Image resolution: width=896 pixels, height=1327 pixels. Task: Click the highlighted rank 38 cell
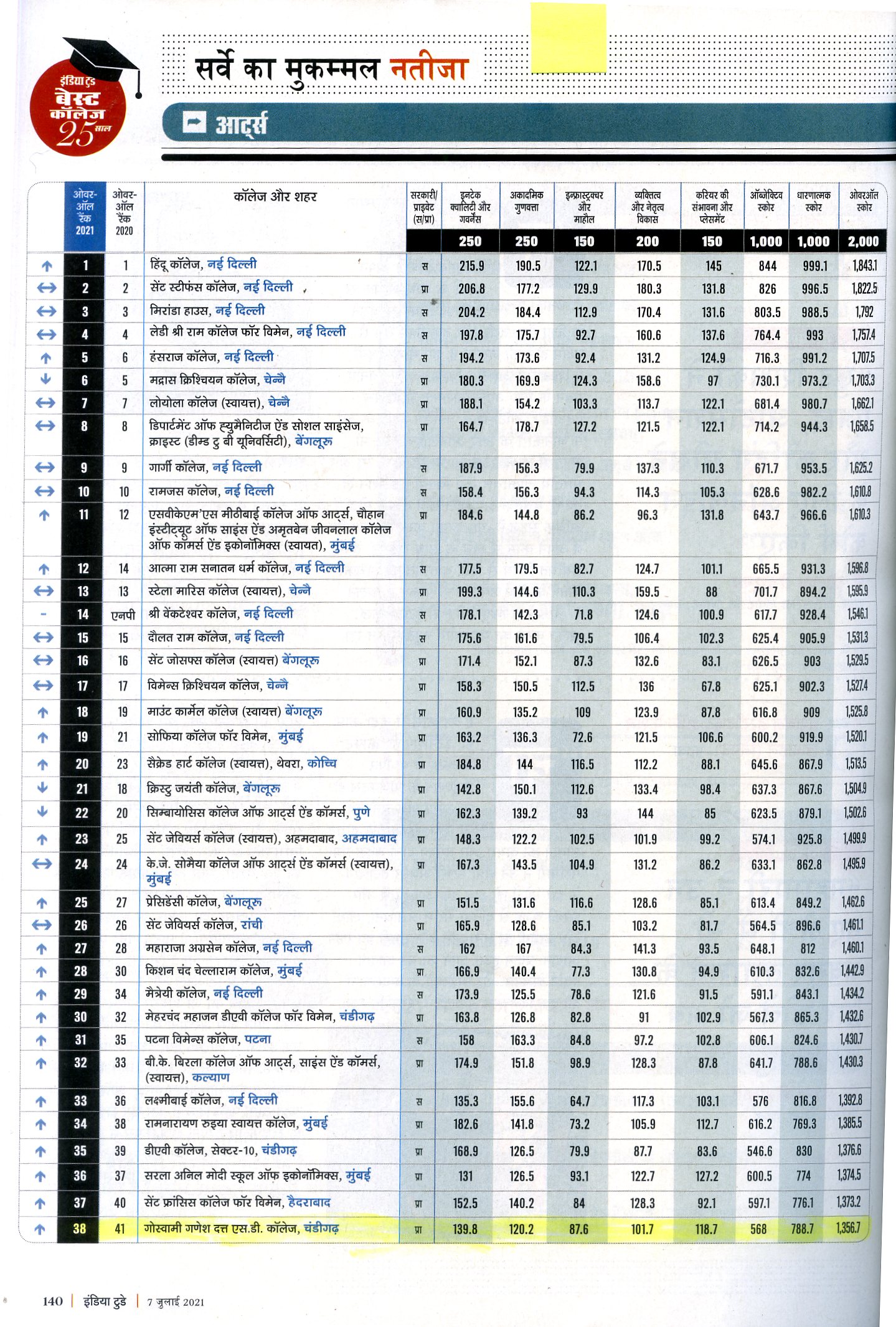coord(78,1229)
